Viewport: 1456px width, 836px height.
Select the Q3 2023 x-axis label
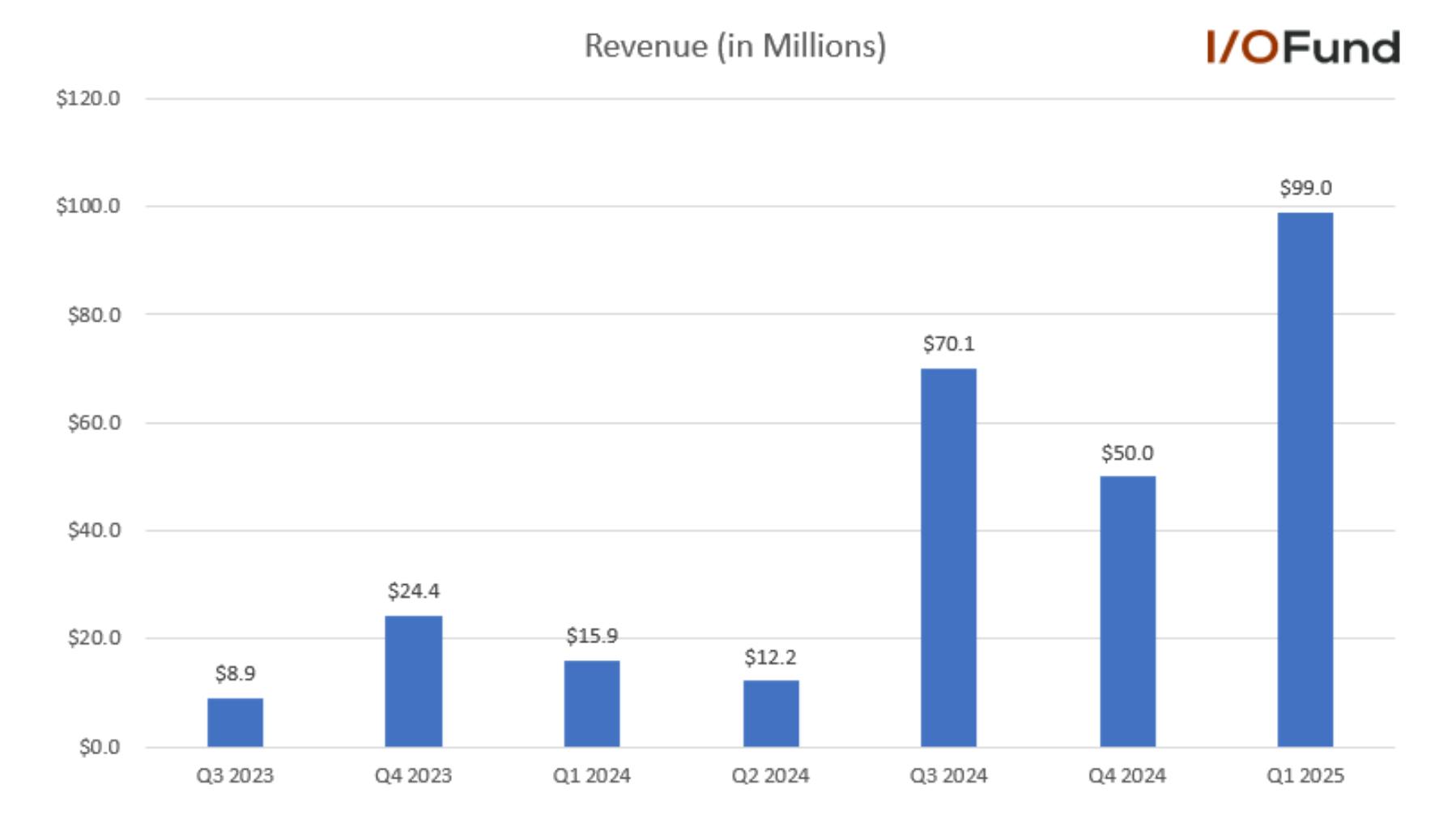235,776
